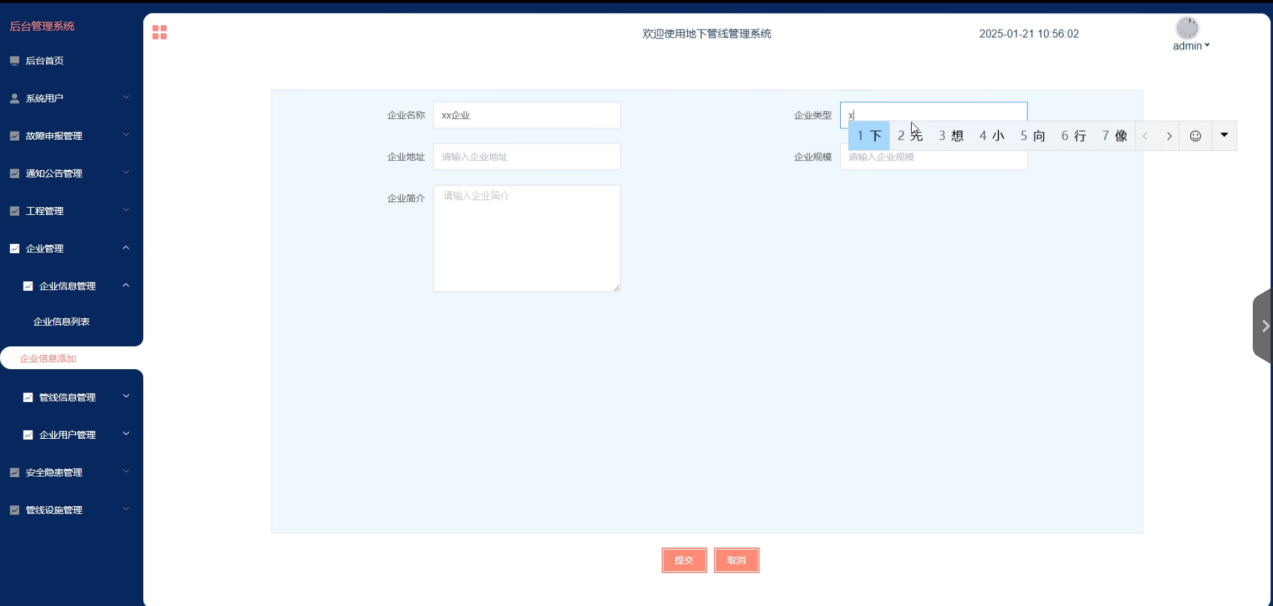Viewport: 1273px width, 606px height.
Task: Expand the 系统用户 menu chevron
Action: pos(126,98)
